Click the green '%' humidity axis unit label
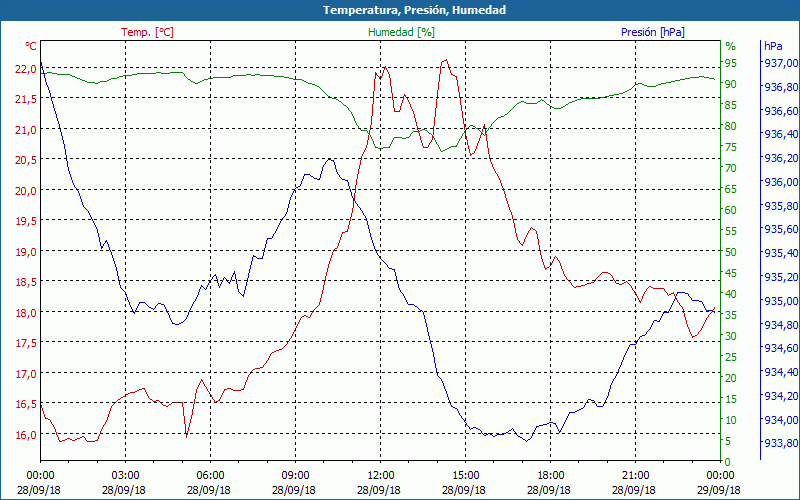Image resolution: width=800 pixels, height=500 pixels. pos(731,46)
